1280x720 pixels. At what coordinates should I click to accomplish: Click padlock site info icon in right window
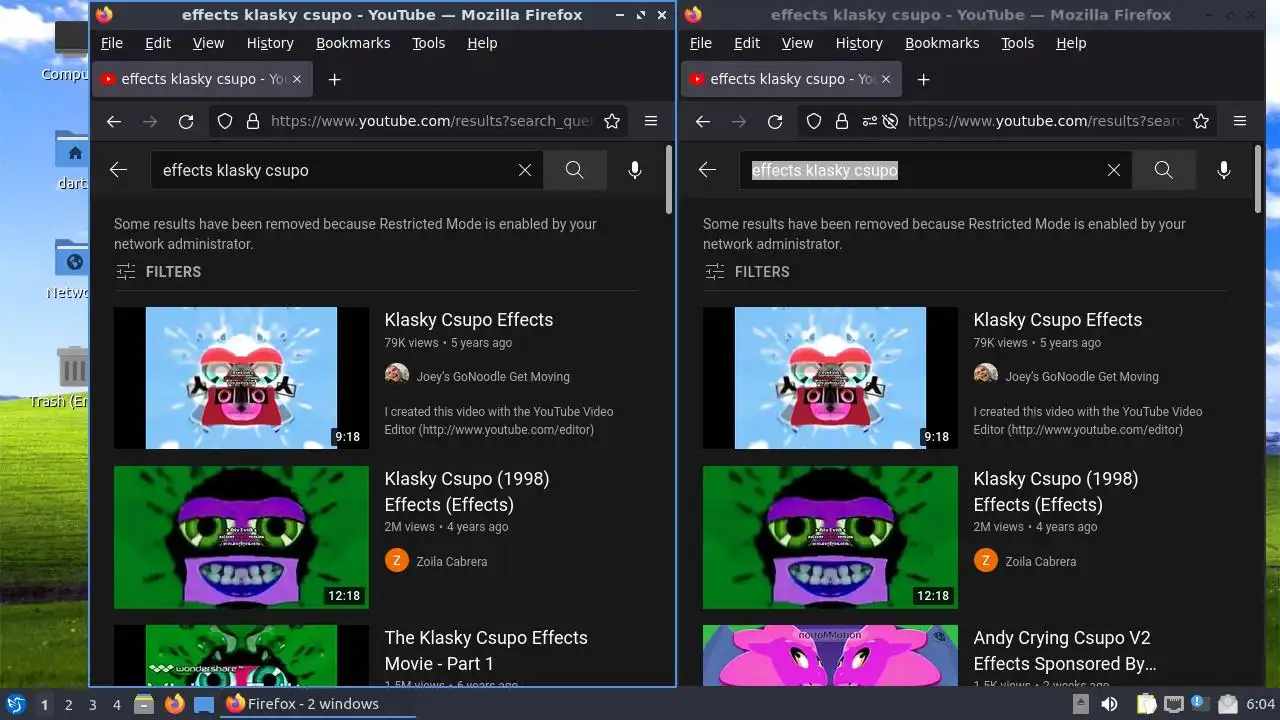pyautogui.click(x=842, y=121)
